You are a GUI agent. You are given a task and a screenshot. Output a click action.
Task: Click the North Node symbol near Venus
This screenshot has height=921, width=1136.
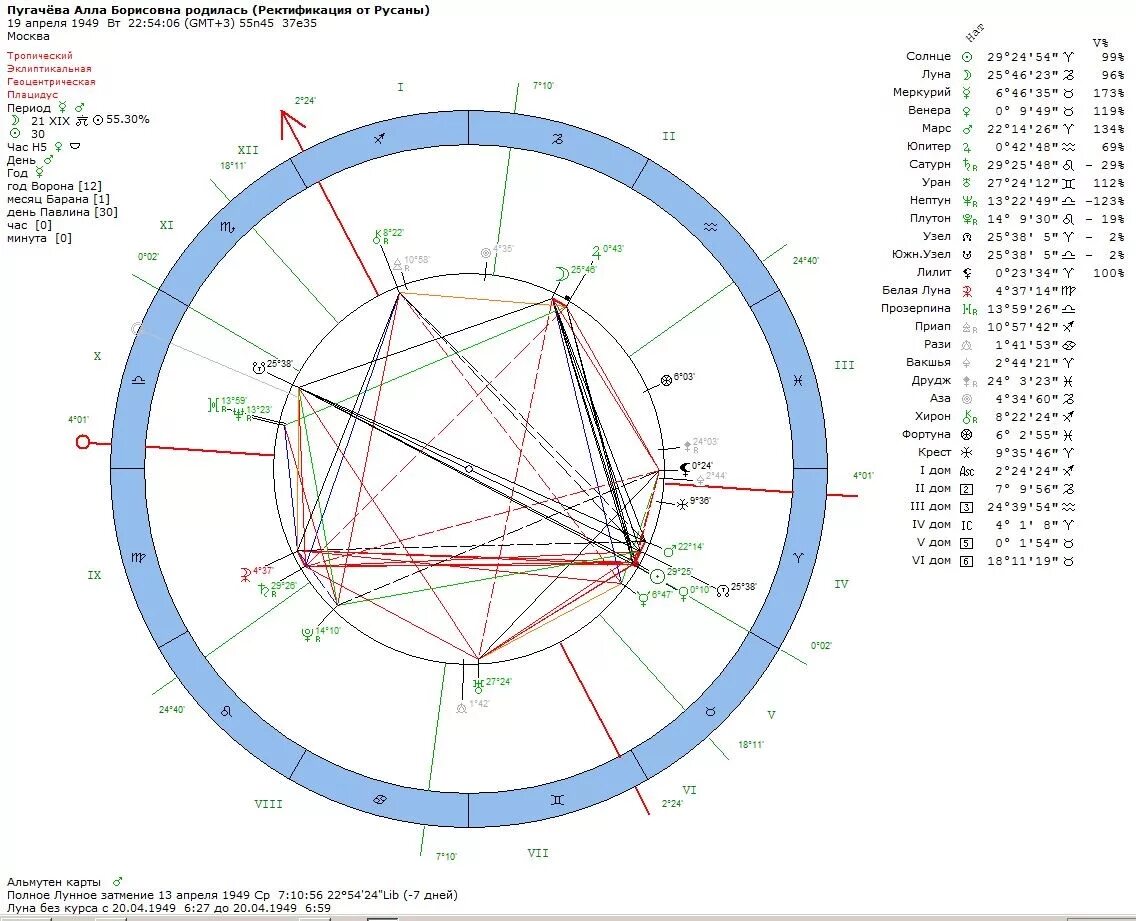click(722, 591)
